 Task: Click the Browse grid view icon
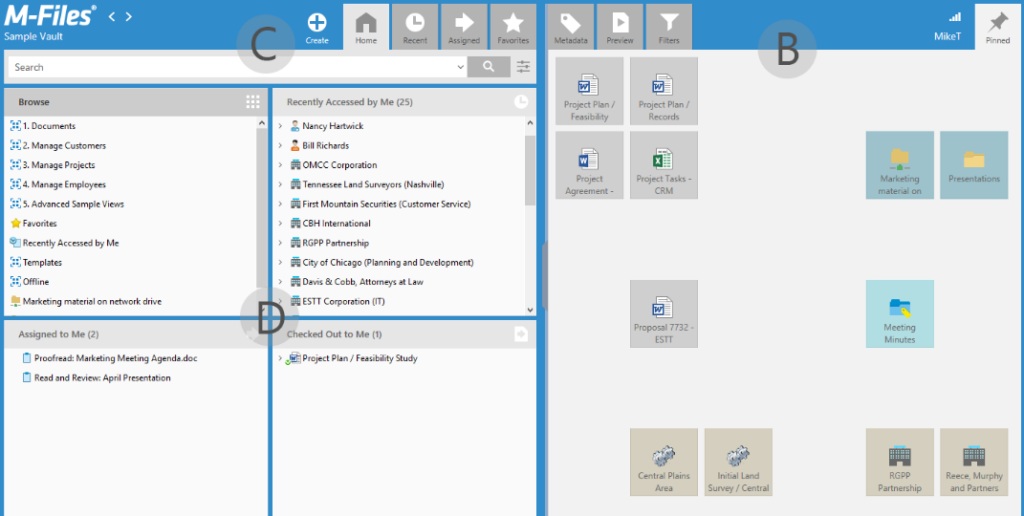coord(253,101)
